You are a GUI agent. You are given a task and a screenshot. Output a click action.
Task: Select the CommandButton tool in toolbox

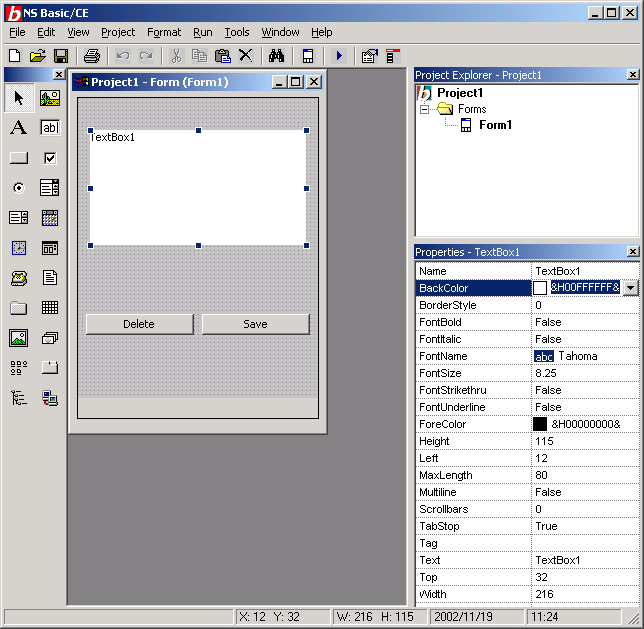19,158
